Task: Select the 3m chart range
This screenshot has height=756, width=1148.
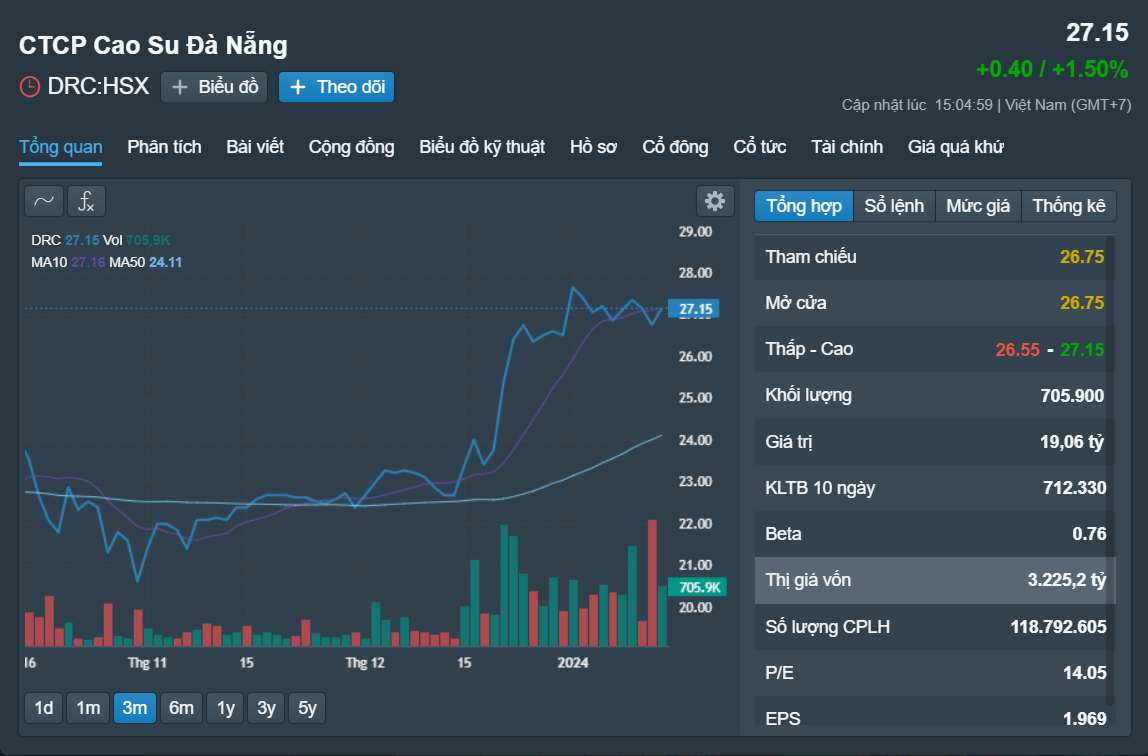Action: coord(135,708)
